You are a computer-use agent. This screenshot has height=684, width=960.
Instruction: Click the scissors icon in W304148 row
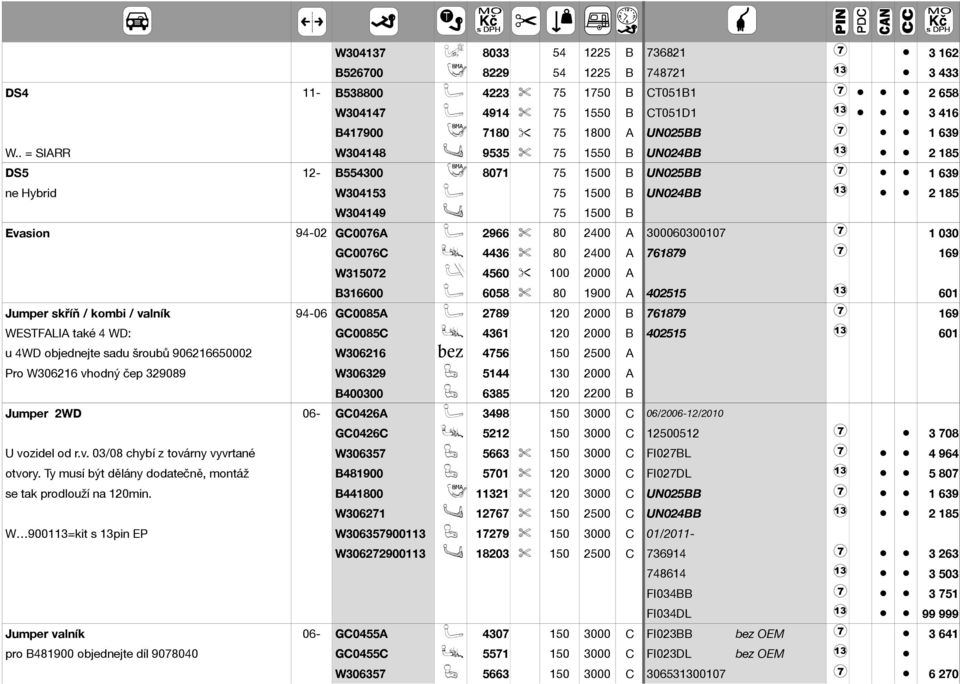[525, 152]
